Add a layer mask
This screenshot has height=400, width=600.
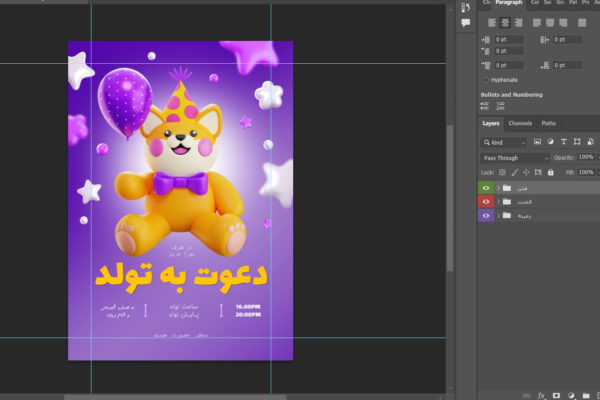[556, 396]
